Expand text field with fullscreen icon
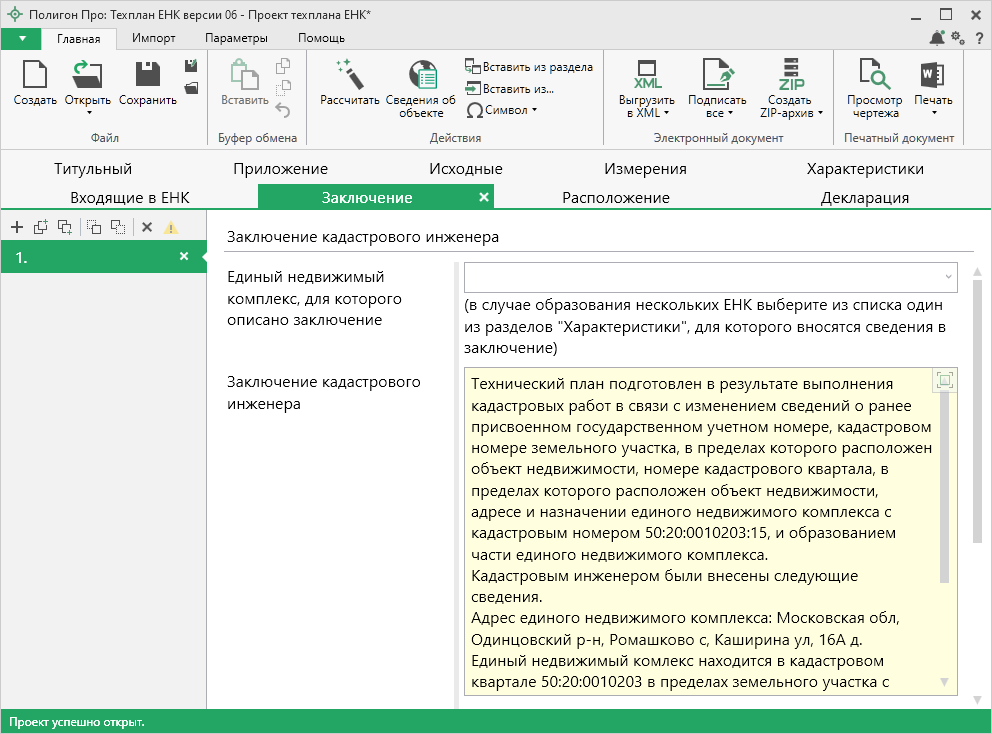992x734 pixels. (943, 380)
